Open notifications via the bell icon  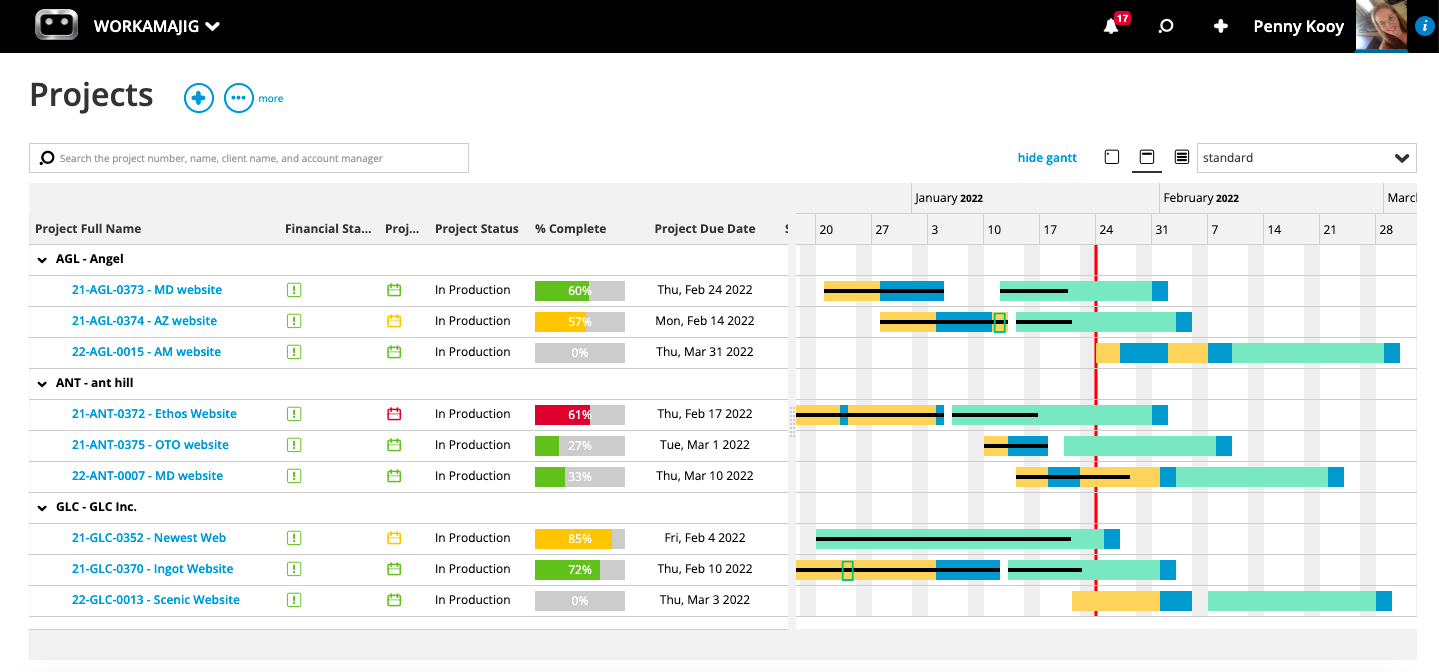click(1110, 26)
